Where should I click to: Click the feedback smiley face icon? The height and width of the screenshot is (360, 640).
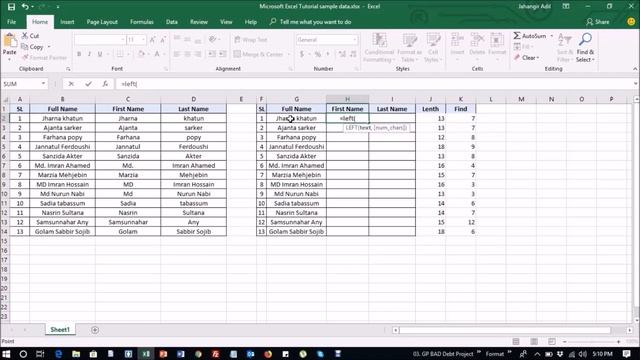pyautogui.click(x=631, y=22)
